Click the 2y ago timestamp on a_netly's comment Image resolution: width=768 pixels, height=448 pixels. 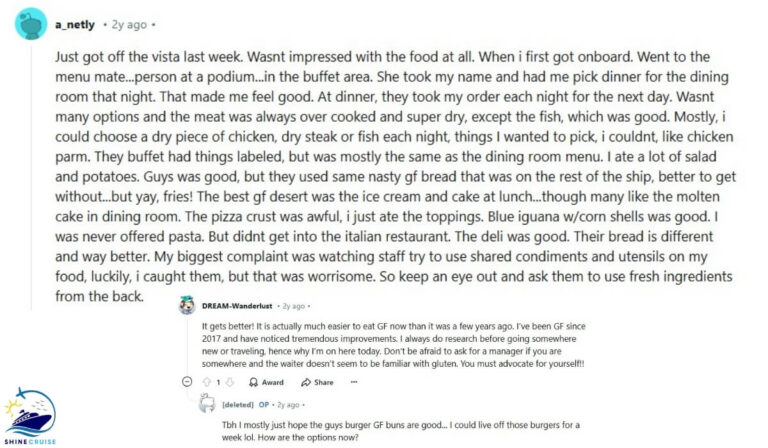click(x=129, y=24)
